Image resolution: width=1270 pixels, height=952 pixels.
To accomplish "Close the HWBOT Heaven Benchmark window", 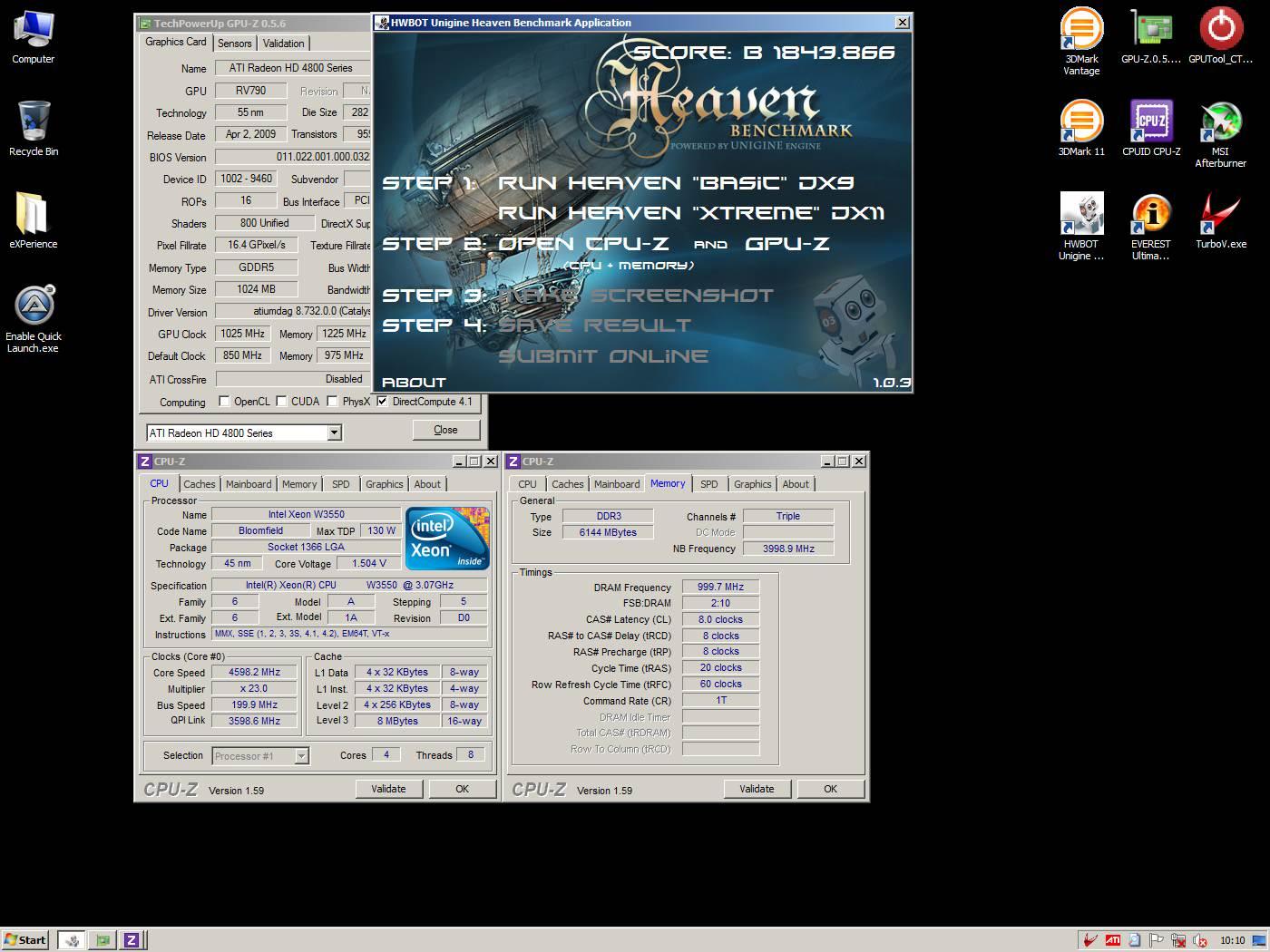I will tap(903, 23).
